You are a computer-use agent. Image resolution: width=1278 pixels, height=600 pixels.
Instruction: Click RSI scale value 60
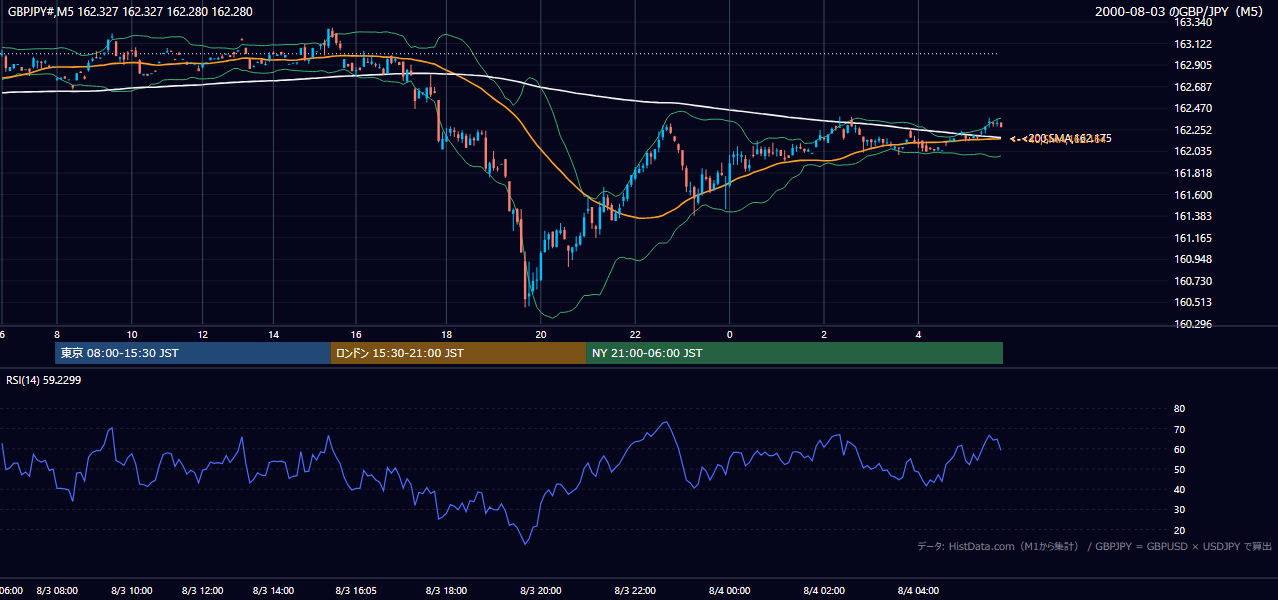[x=1179, y=449]
